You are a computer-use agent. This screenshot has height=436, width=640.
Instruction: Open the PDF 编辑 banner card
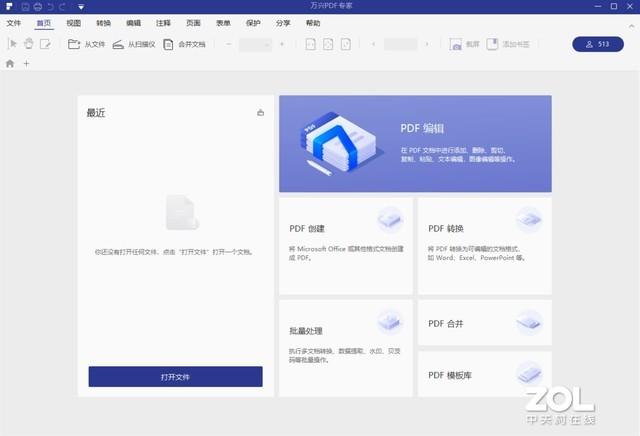(415, 144)
